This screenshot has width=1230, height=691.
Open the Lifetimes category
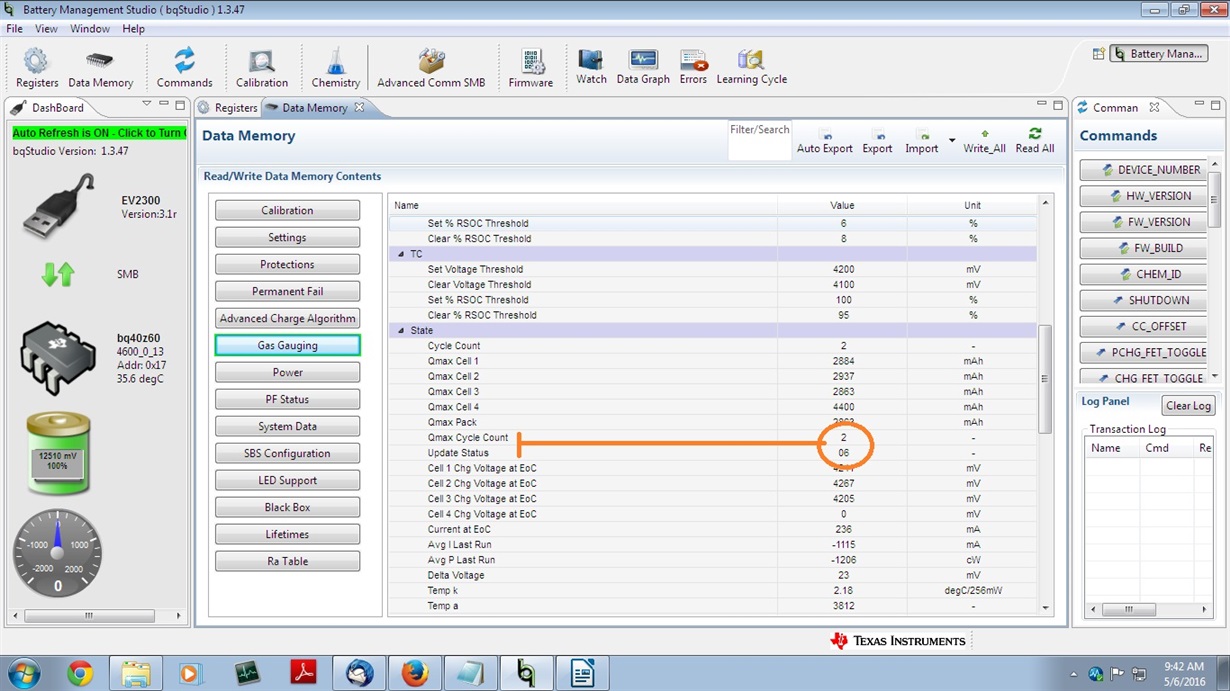pos(287,535)
